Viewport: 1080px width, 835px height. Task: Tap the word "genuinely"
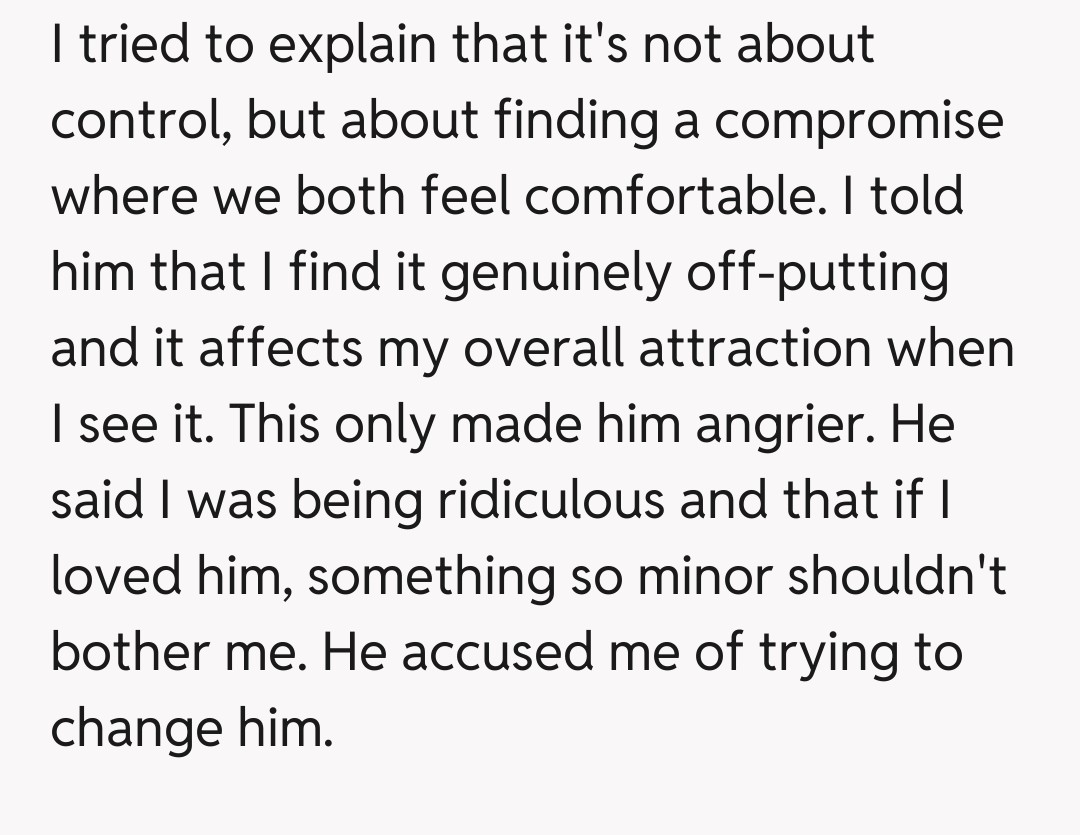556,274
